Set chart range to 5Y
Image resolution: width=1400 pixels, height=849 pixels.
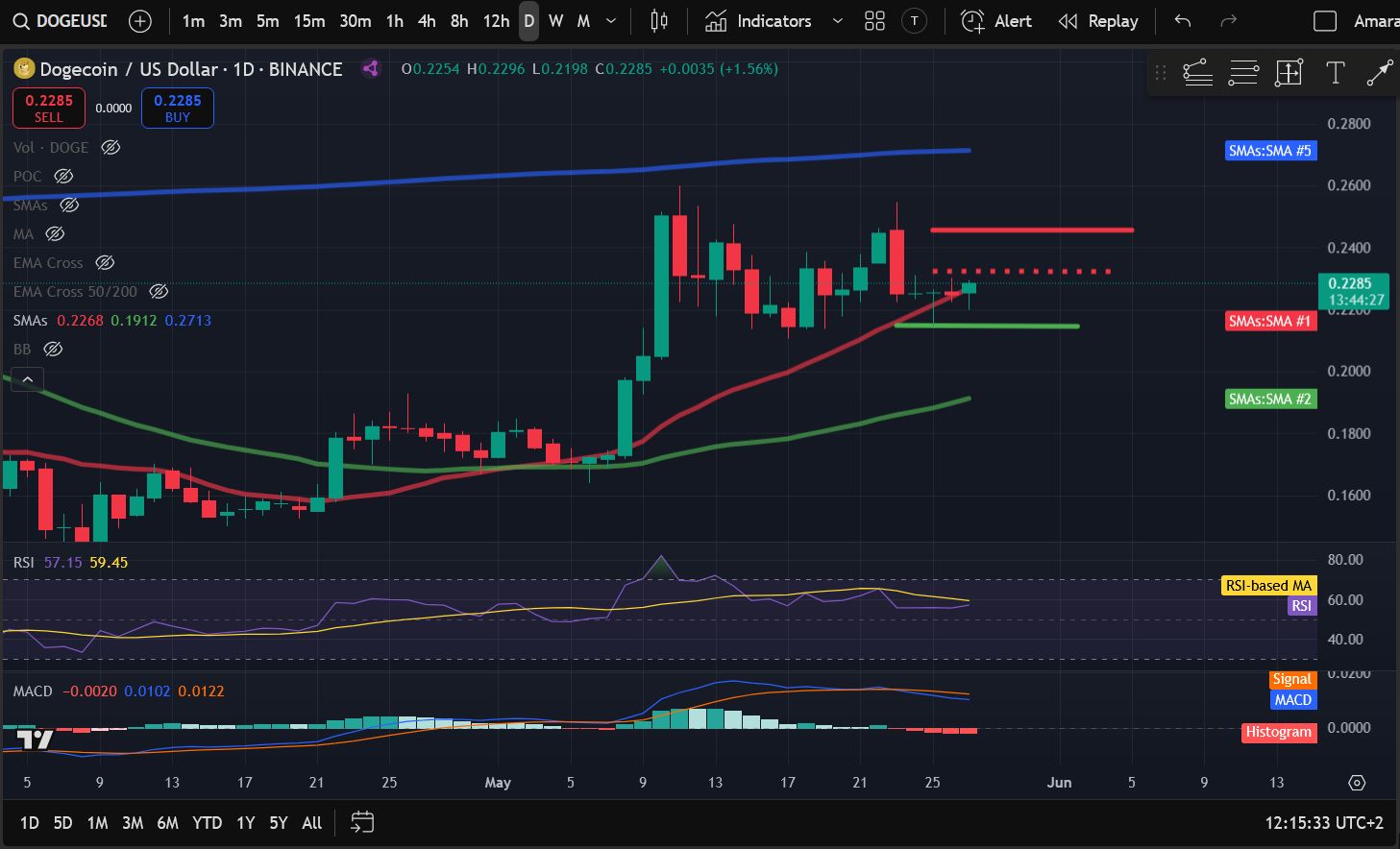point(278,822)
